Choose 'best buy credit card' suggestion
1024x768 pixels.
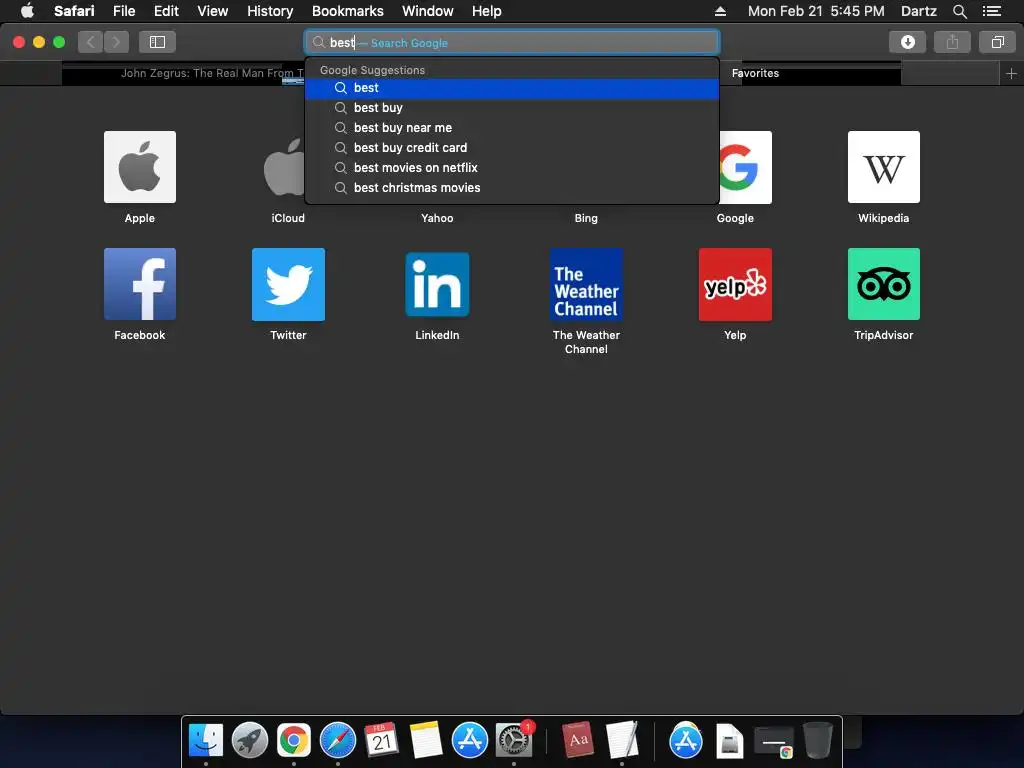(512, 148)
